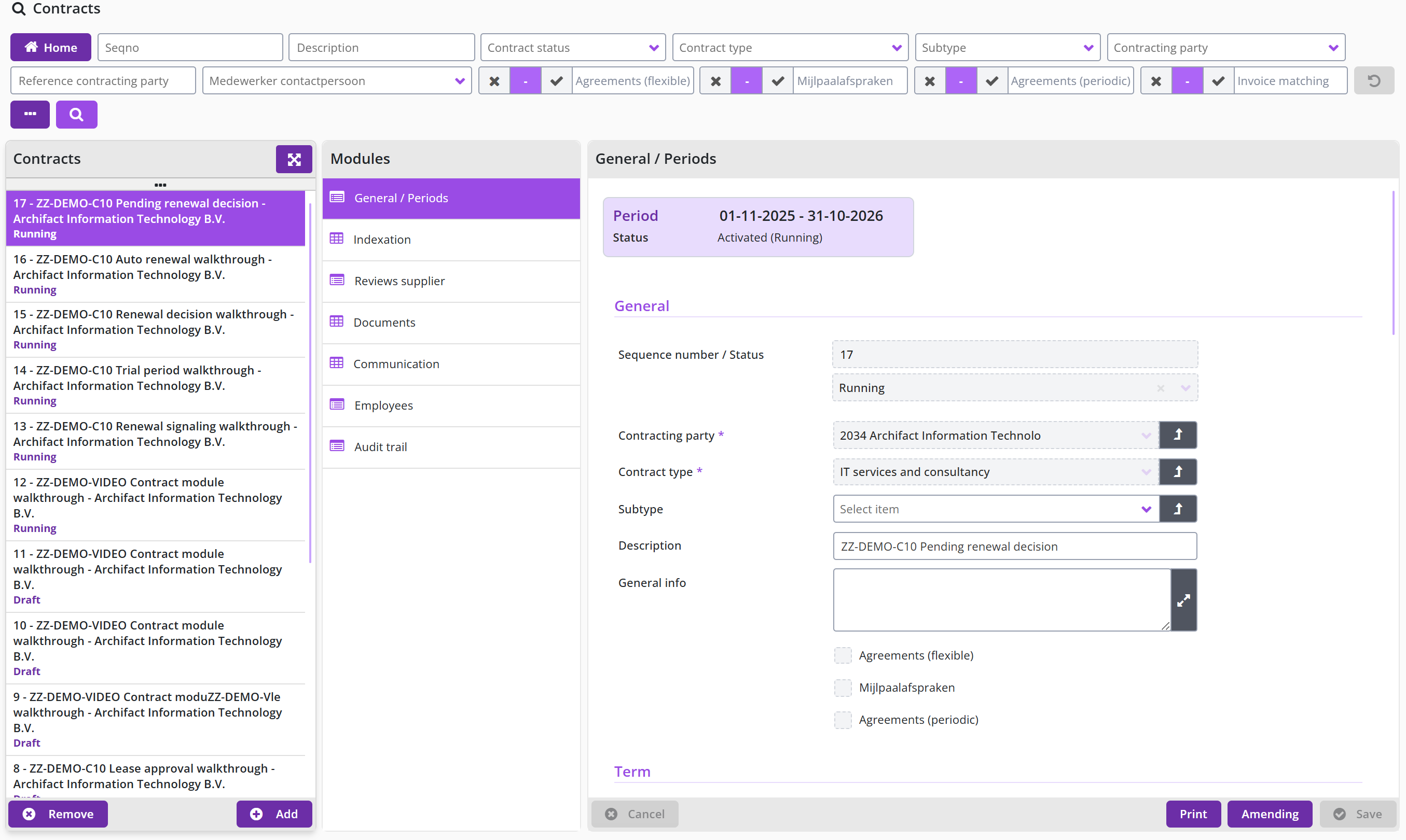Click the Remove contract button
1406x840 pixels.
click(x=58, y=814)
